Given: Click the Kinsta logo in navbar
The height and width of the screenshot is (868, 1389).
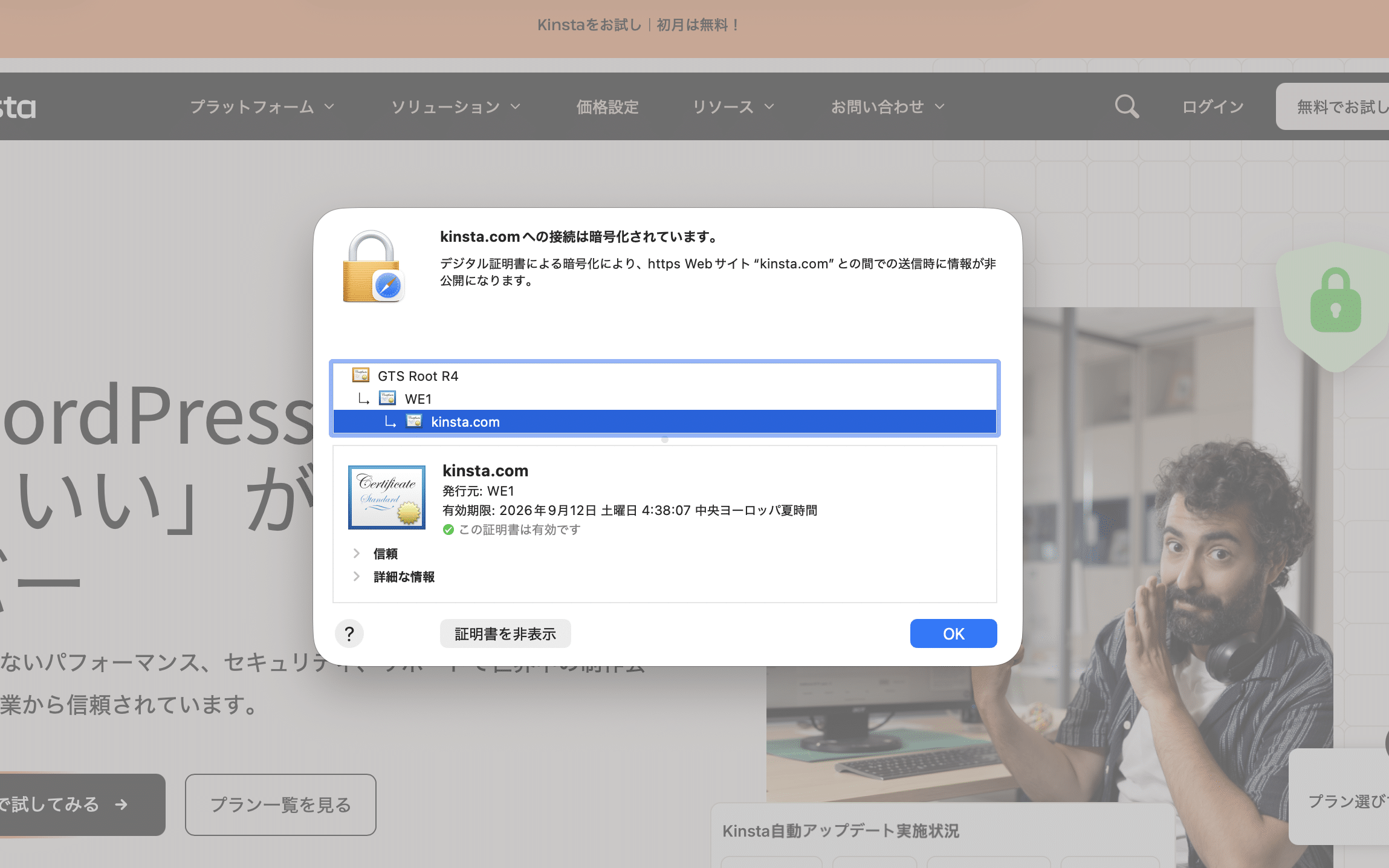Looking at the screenshot, I should (x=18, y=107).
